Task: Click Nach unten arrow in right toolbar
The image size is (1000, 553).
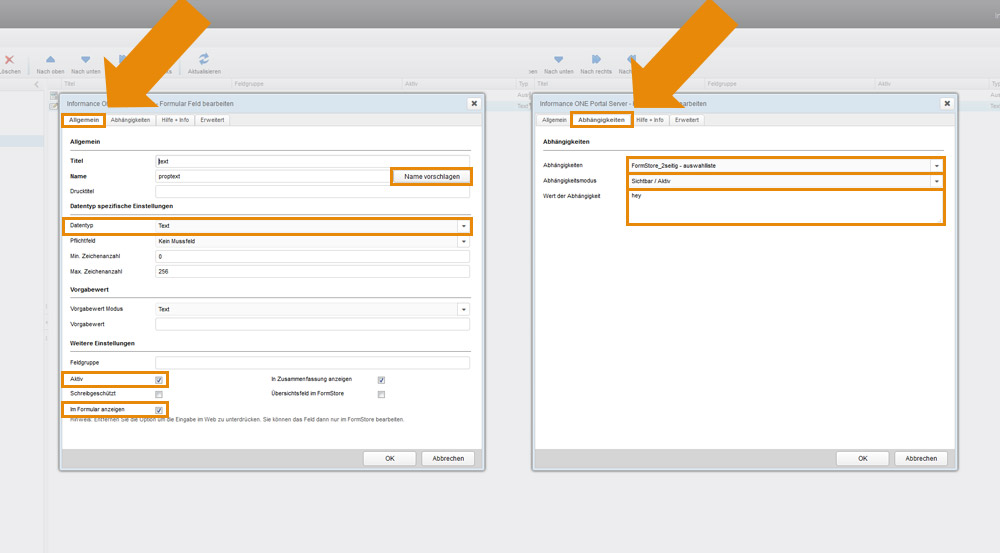Action: [x=558, y=60]
